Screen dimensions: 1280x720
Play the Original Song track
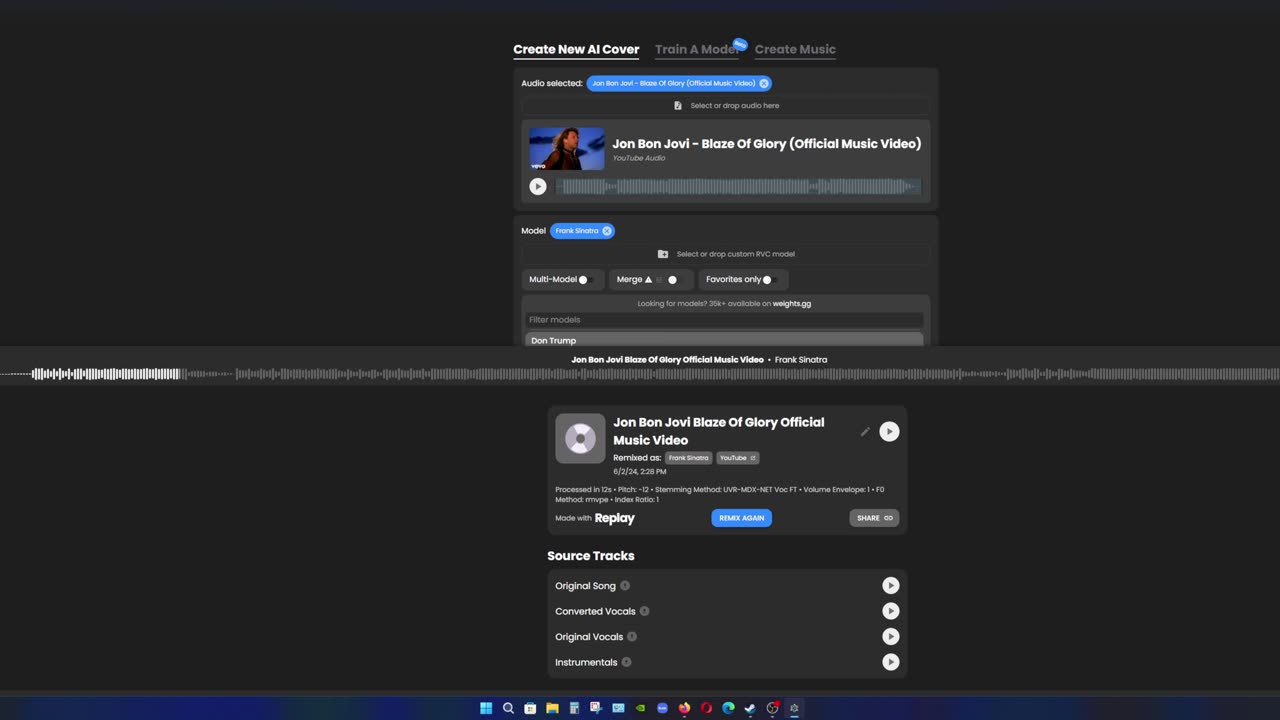(x=891, y=586)
